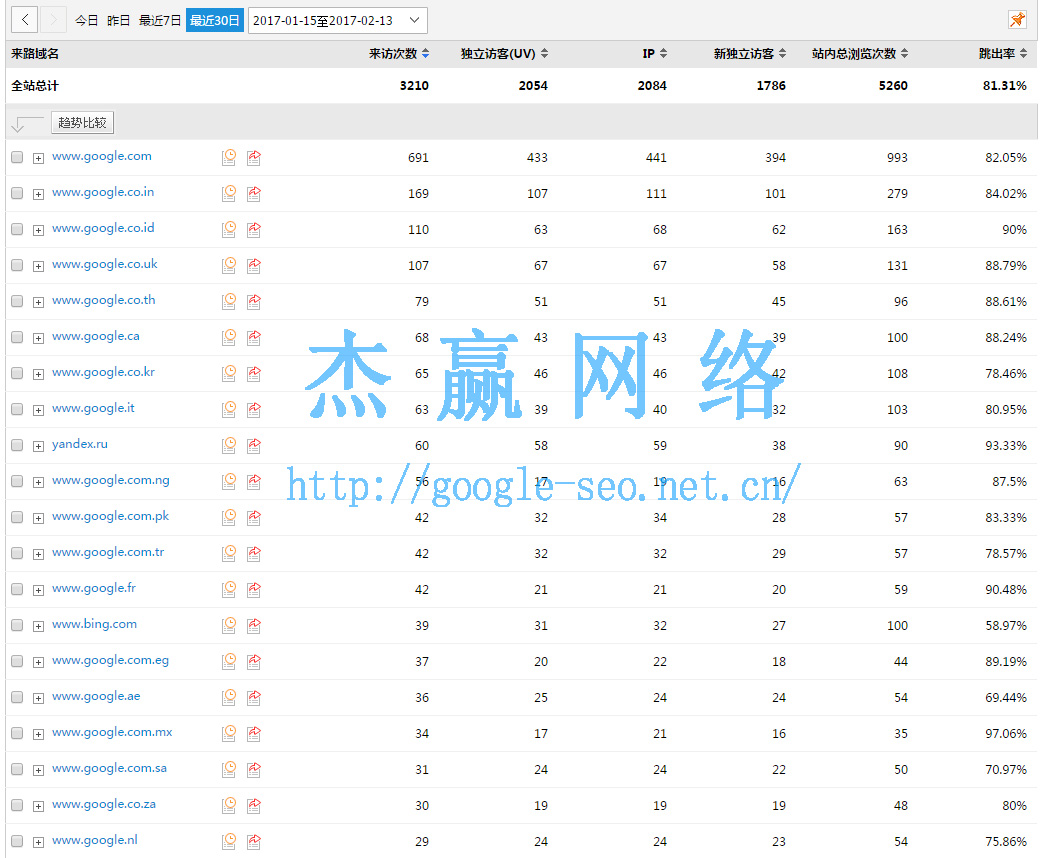This screenshot has width=1048, height=858.
Task: Expand the www.google.co.kr row
Action: (x=38, y=374)
